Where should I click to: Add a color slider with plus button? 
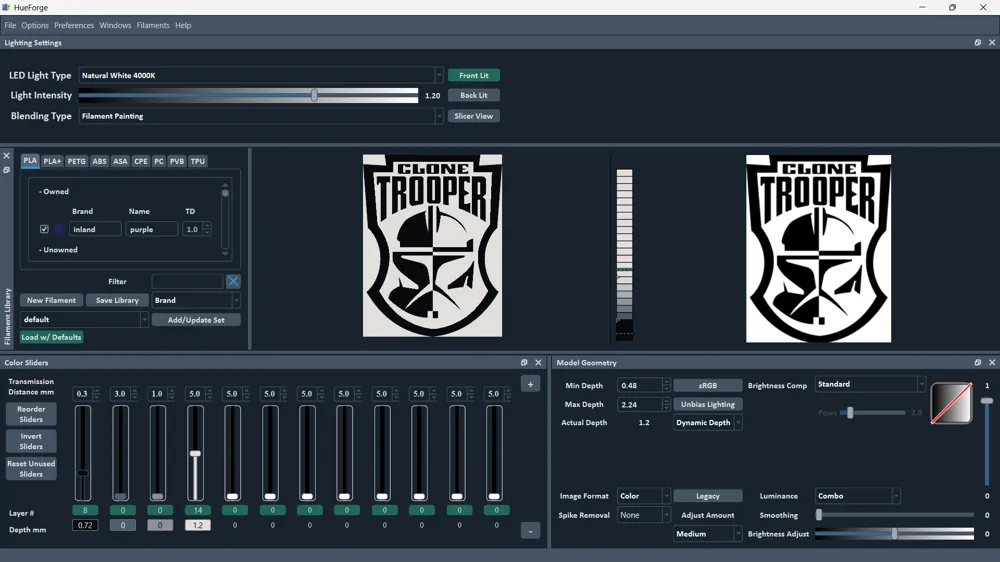point(531,384)
